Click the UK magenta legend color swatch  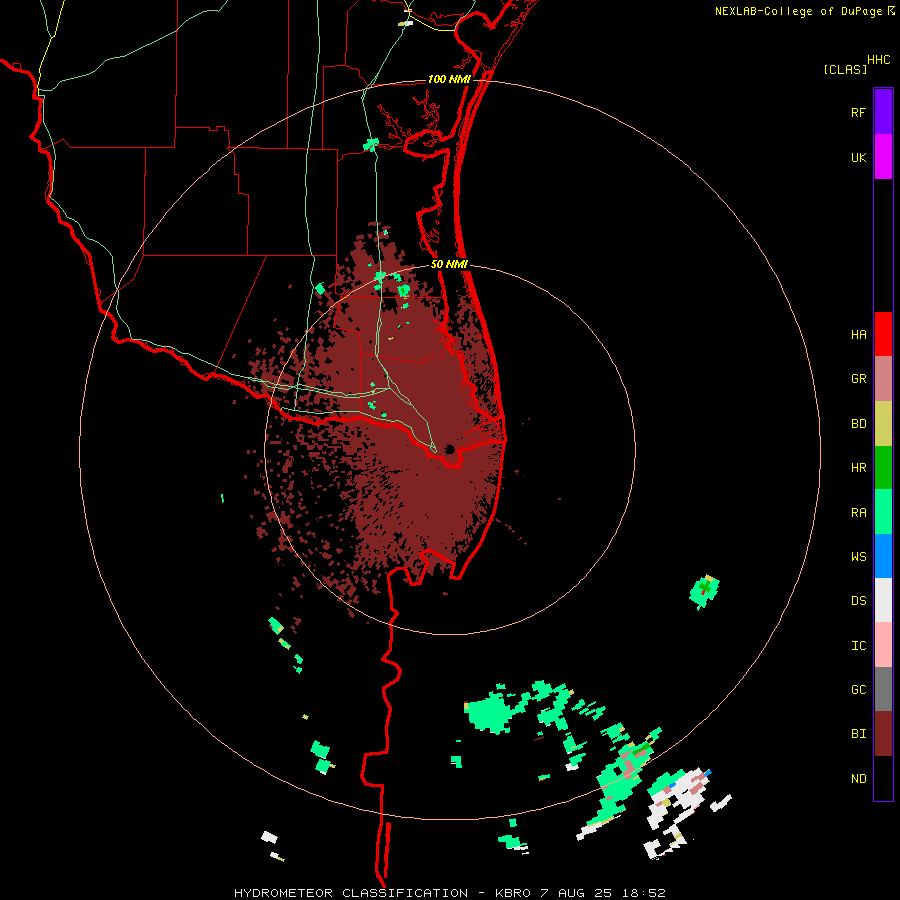tap(883, 157)
